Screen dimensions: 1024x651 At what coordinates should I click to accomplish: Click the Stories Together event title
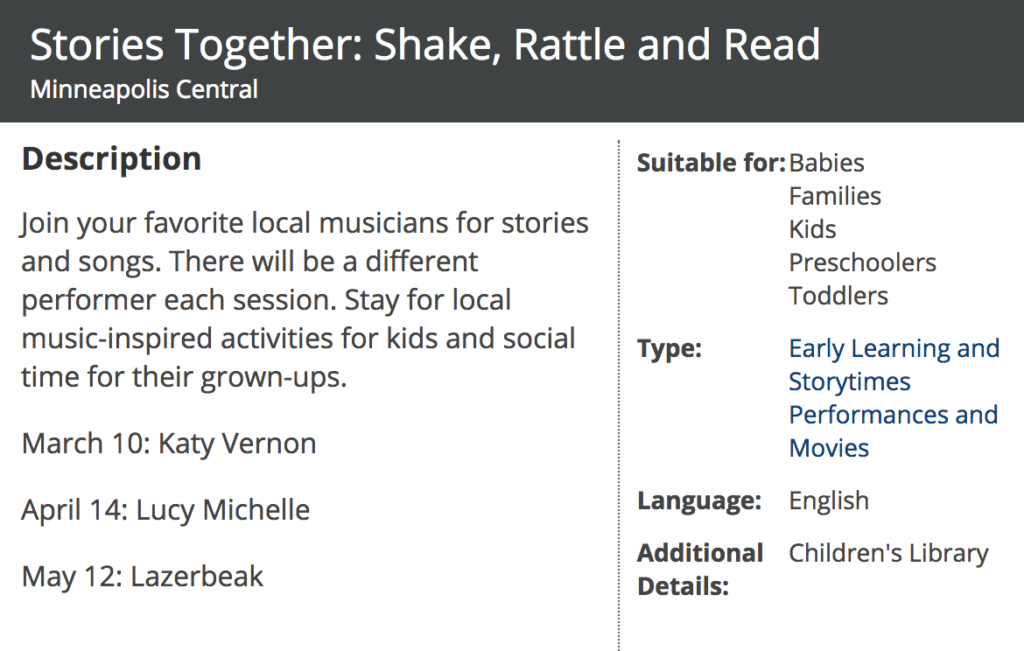click(x=425, y=45)
